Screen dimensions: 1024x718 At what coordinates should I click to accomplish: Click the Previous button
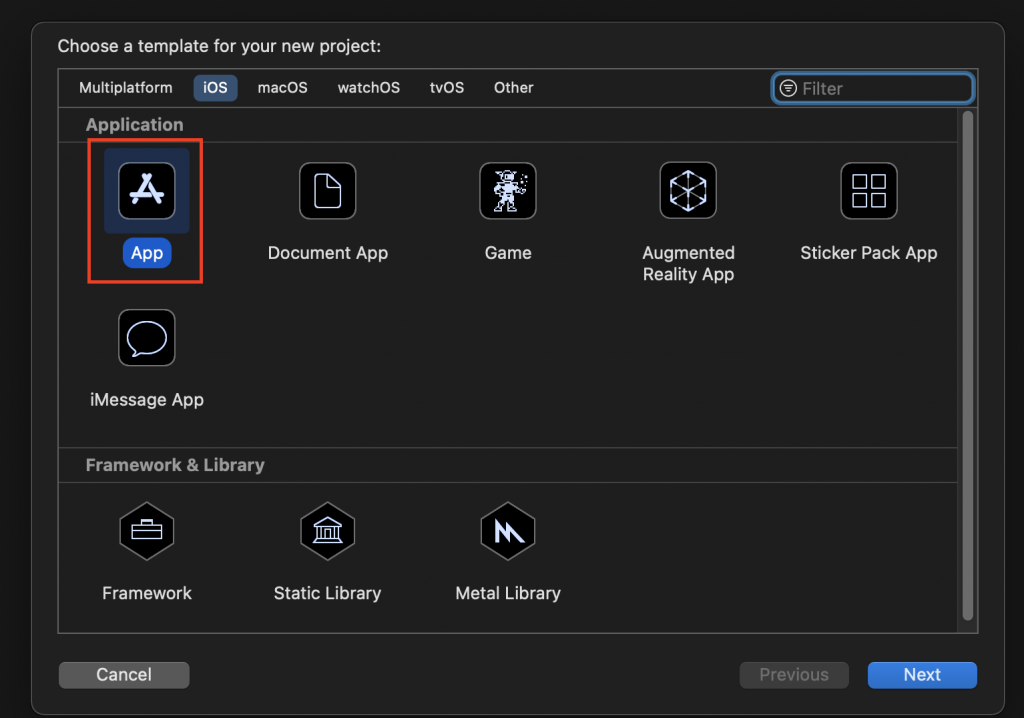coord(793,675)
